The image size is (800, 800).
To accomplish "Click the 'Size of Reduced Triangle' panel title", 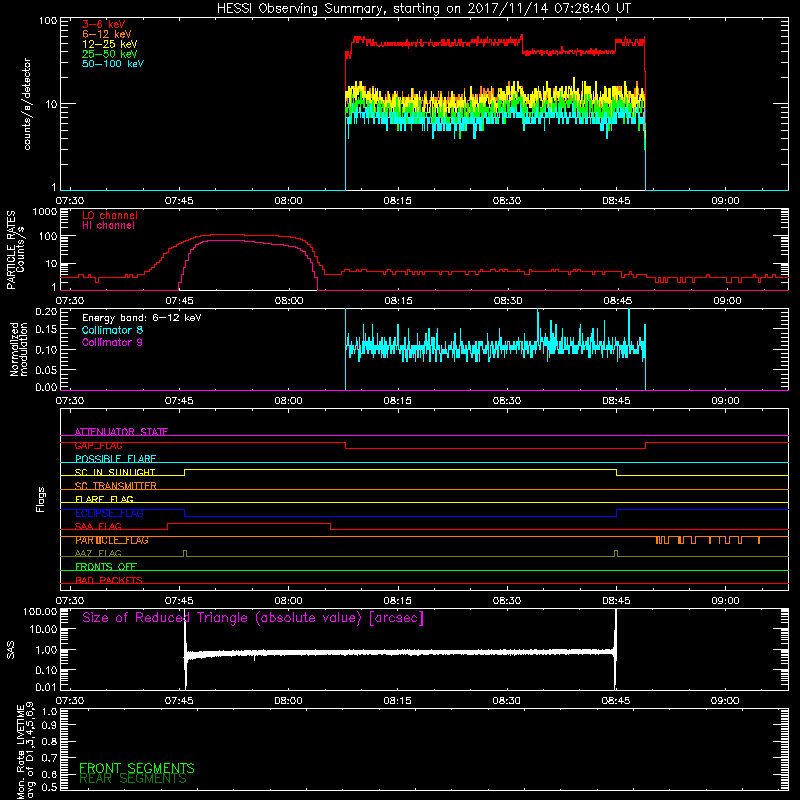I will pyautogui.click(x=253, y=618).
